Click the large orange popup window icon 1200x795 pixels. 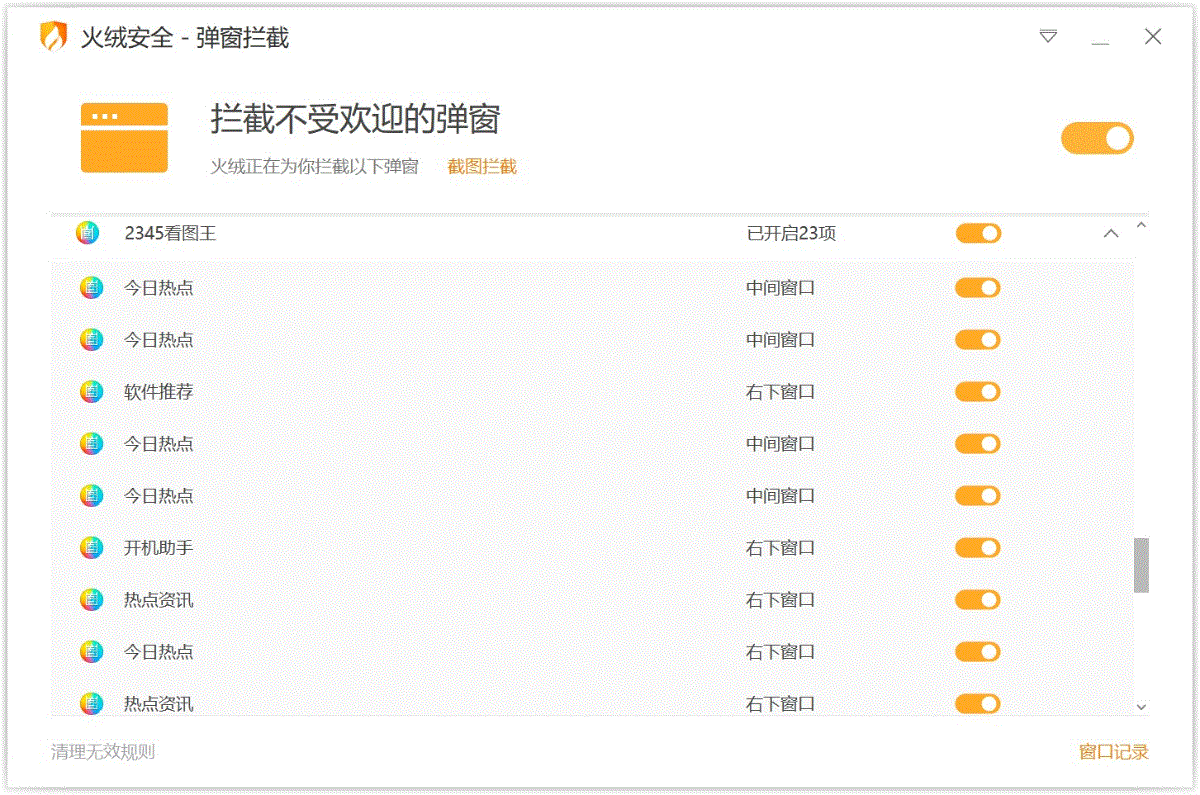tap(124, 138)
